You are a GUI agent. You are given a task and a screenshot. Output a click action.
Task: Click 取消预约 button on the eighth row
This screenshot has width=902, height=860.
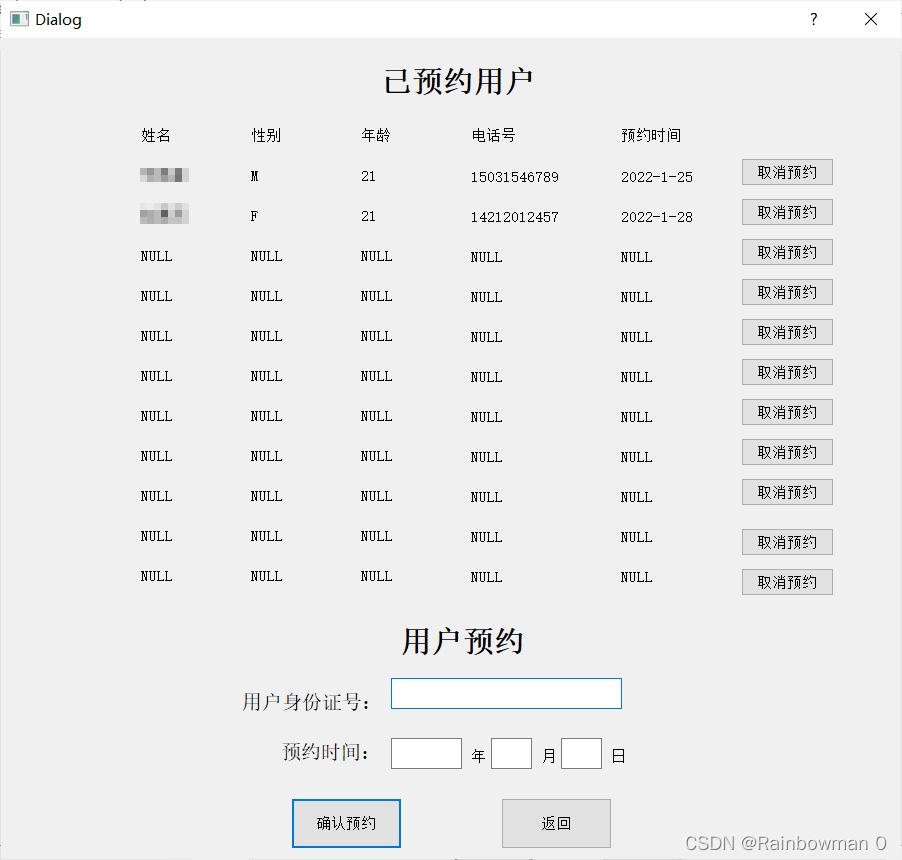(x=786, y=452)
